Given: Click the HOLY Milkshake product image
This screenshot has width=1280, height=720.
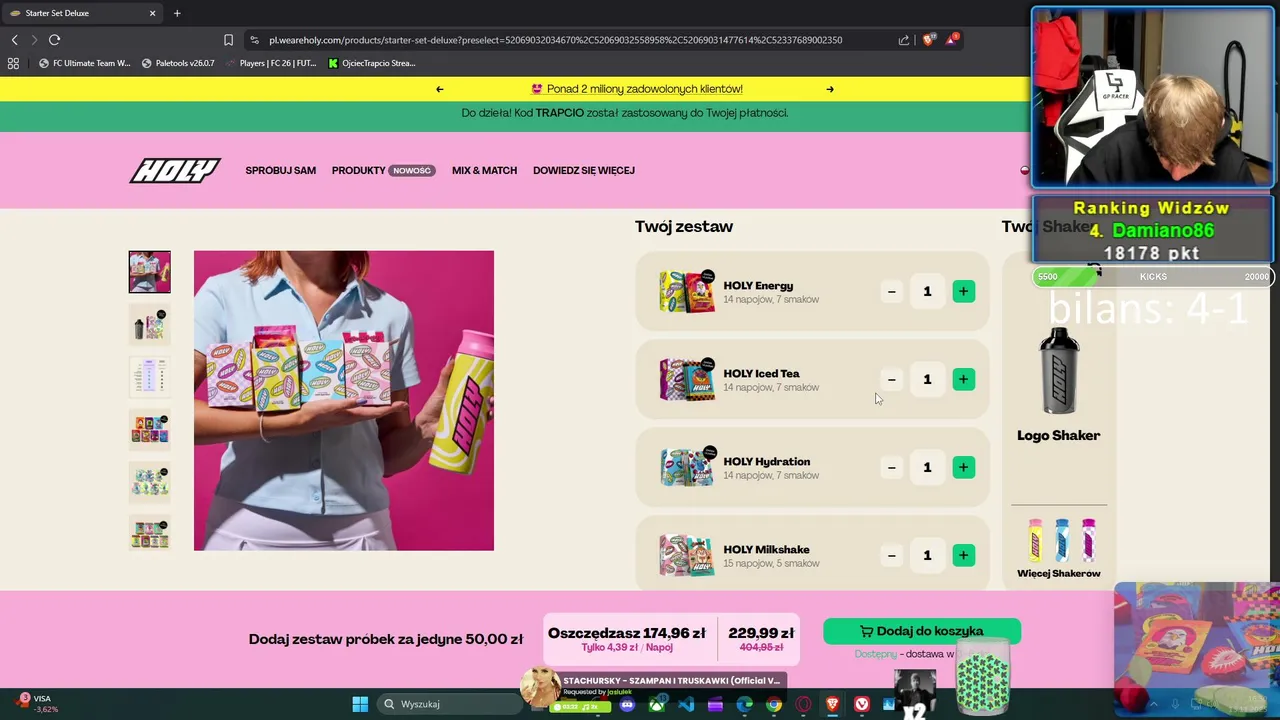Looking at the screenshot, I should point(687,555).
